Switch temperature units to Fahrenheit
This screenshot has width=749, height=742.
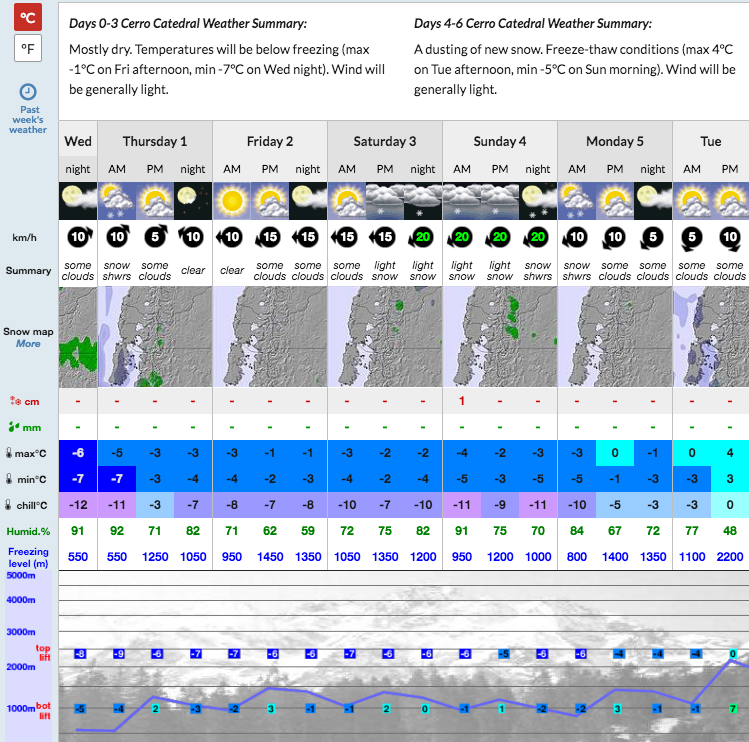[28, 48]
